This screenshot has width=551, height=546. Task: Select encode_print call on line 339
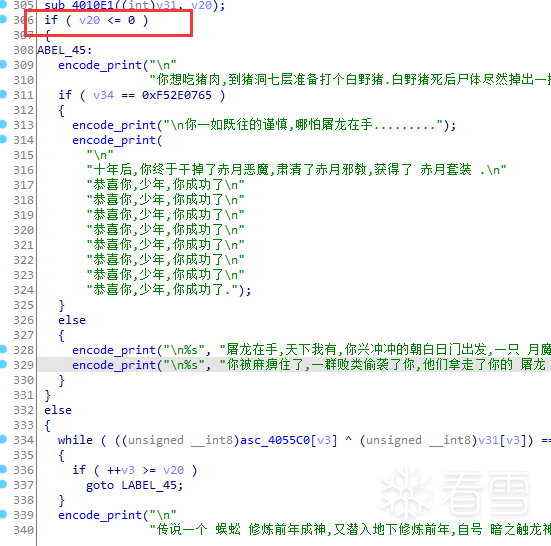[100, 515]
